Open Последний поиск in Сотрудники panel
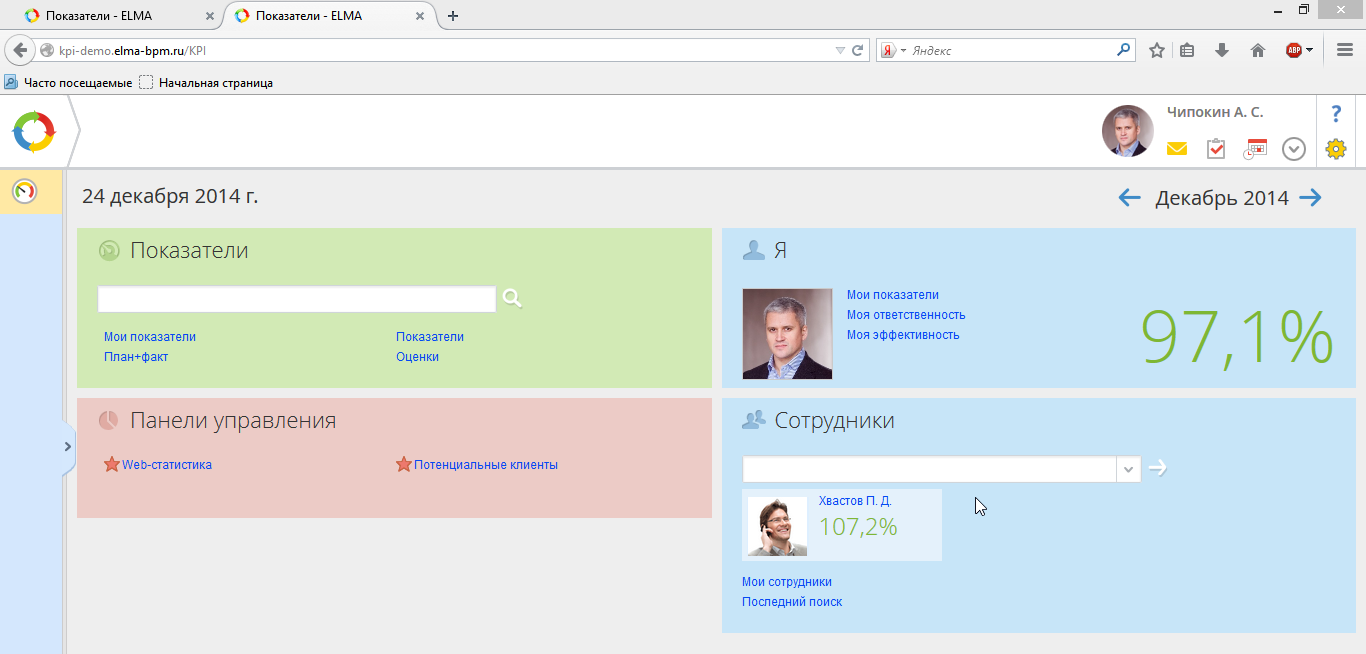 click(791, 601)
